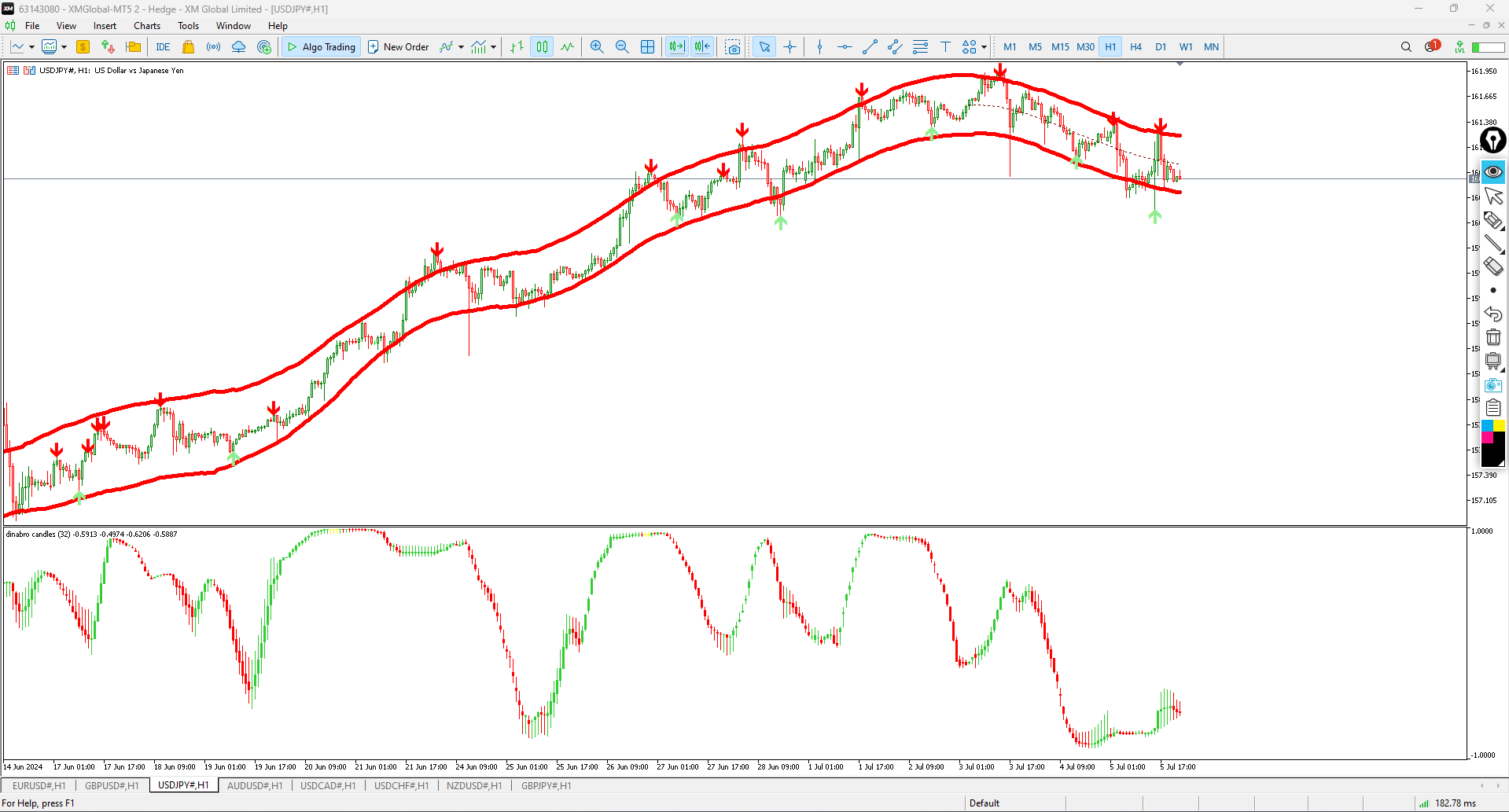Click the New Order button
The image size is (1509, 812).
click(398, 46)
